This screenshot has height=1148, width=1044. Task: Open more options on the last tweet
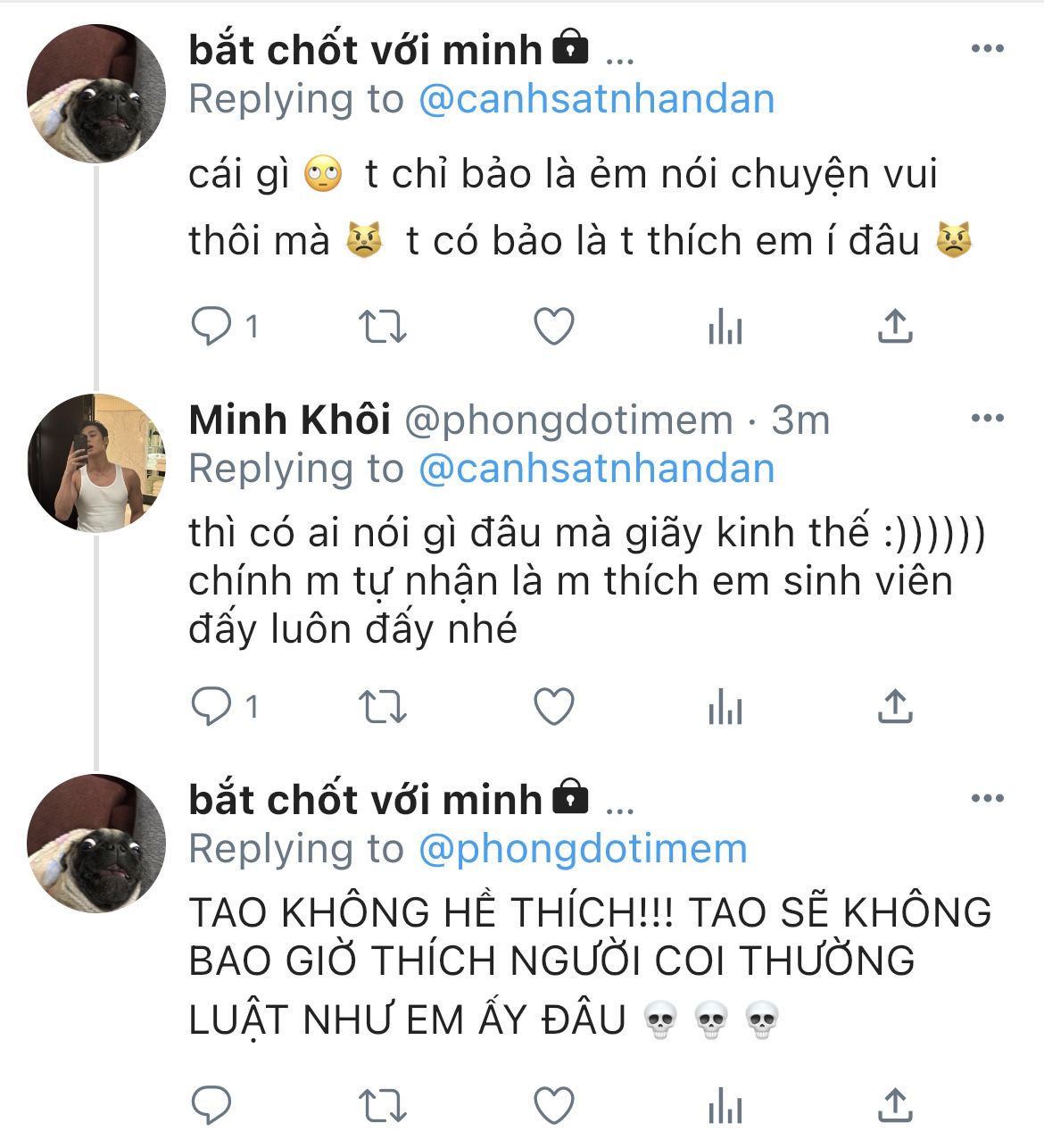[x=987, y=798]
